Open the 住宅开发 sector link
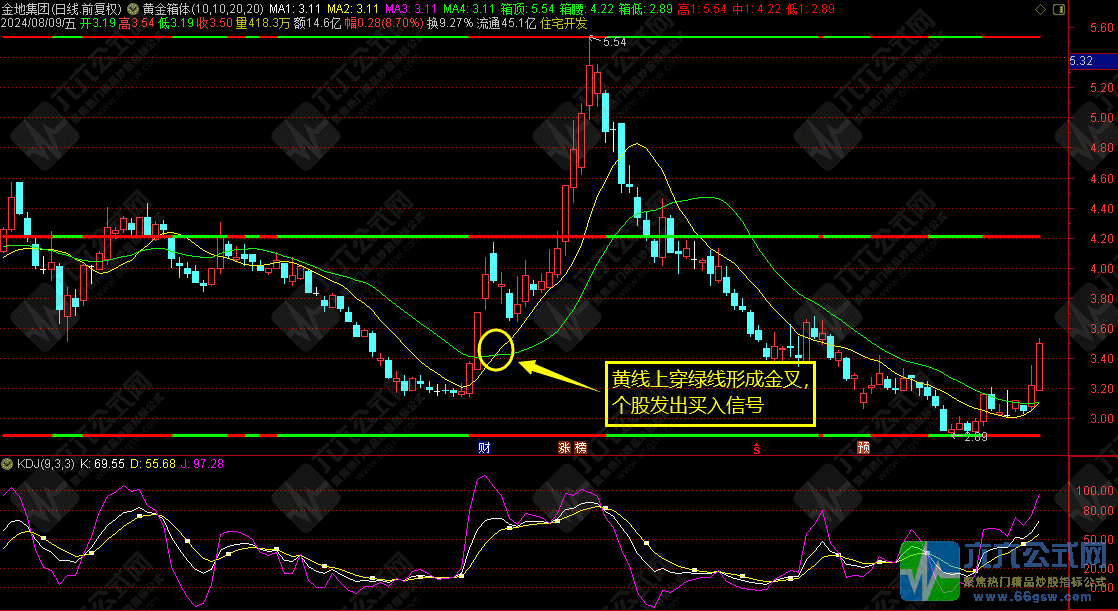Viewport: 1118px width, 611px height. (565, 22)
